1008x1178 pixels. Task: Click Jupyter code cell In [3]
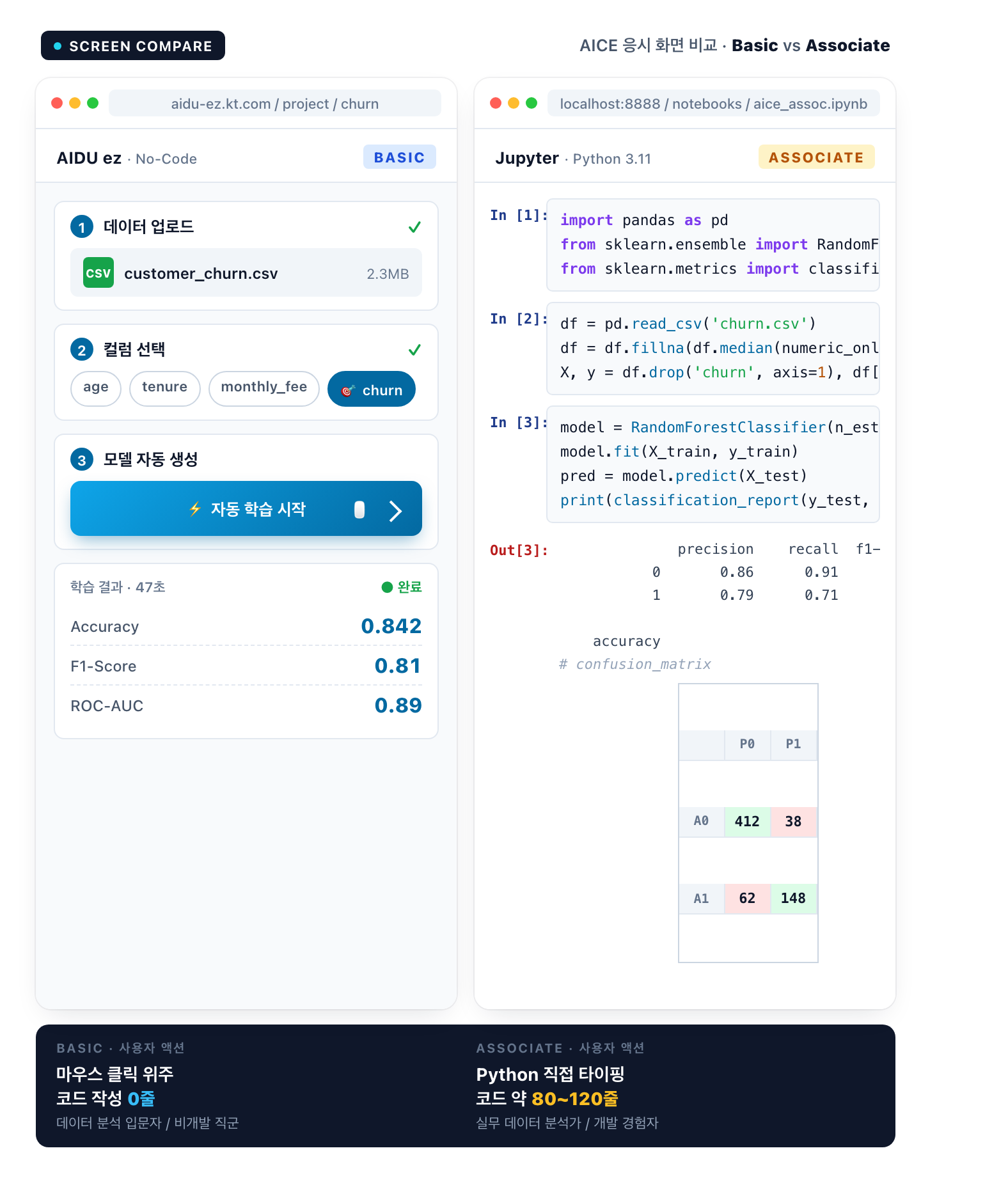(713, 464)
